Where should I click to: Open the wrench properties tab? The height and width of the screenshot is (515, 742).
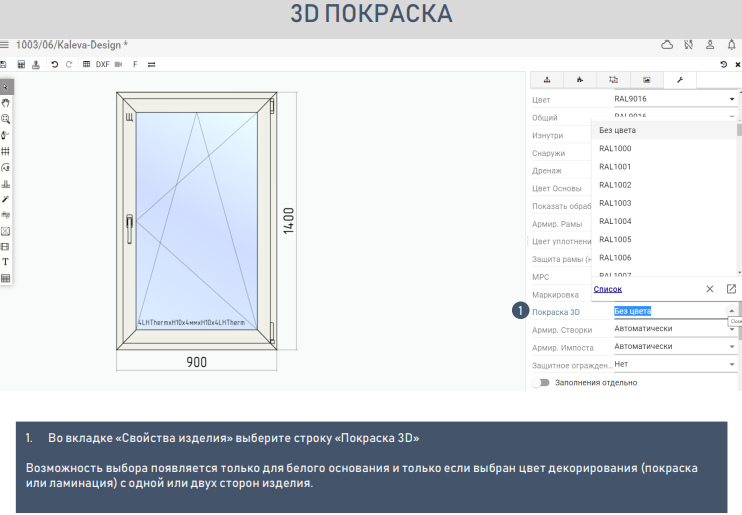[x=680, y=80]
